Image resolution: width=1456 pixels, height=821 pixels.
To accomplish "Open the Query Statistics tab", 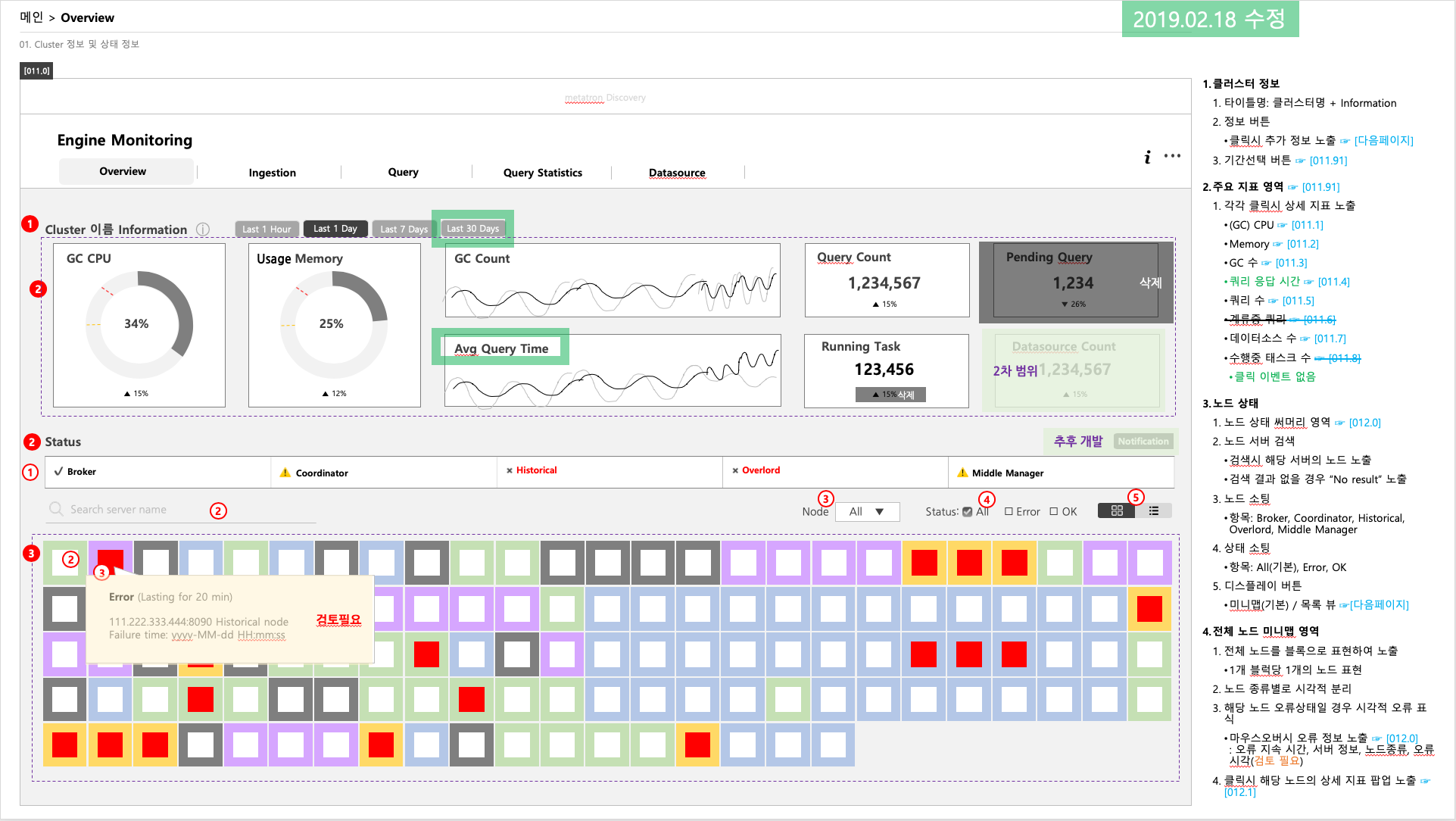I will click(x=542, y=173).
